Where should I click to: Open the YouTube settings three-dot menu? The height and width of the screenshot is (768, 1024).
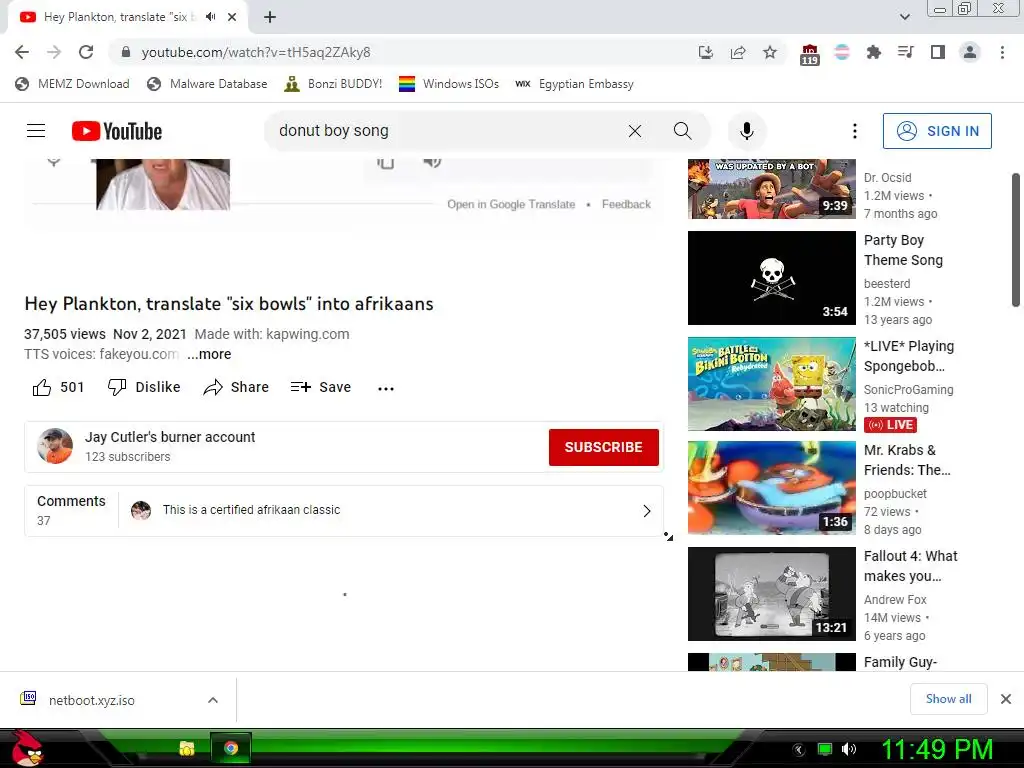(854, 131)
